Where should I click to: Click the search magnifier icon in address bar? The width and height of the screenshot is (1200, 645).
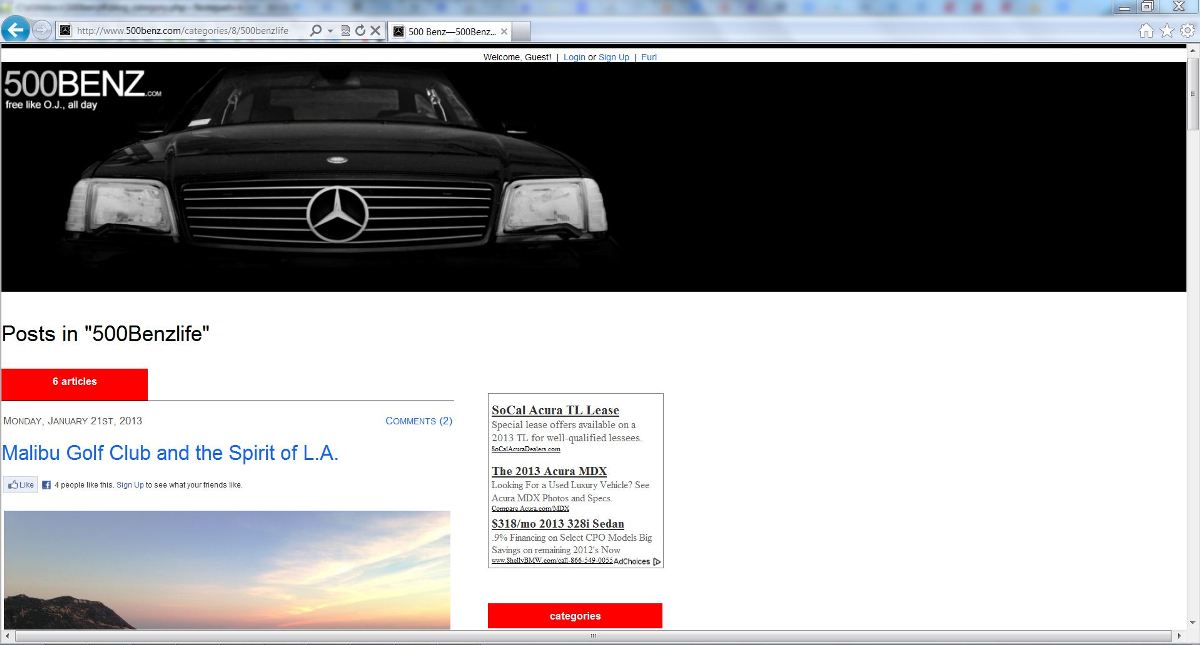coord(316,31)
